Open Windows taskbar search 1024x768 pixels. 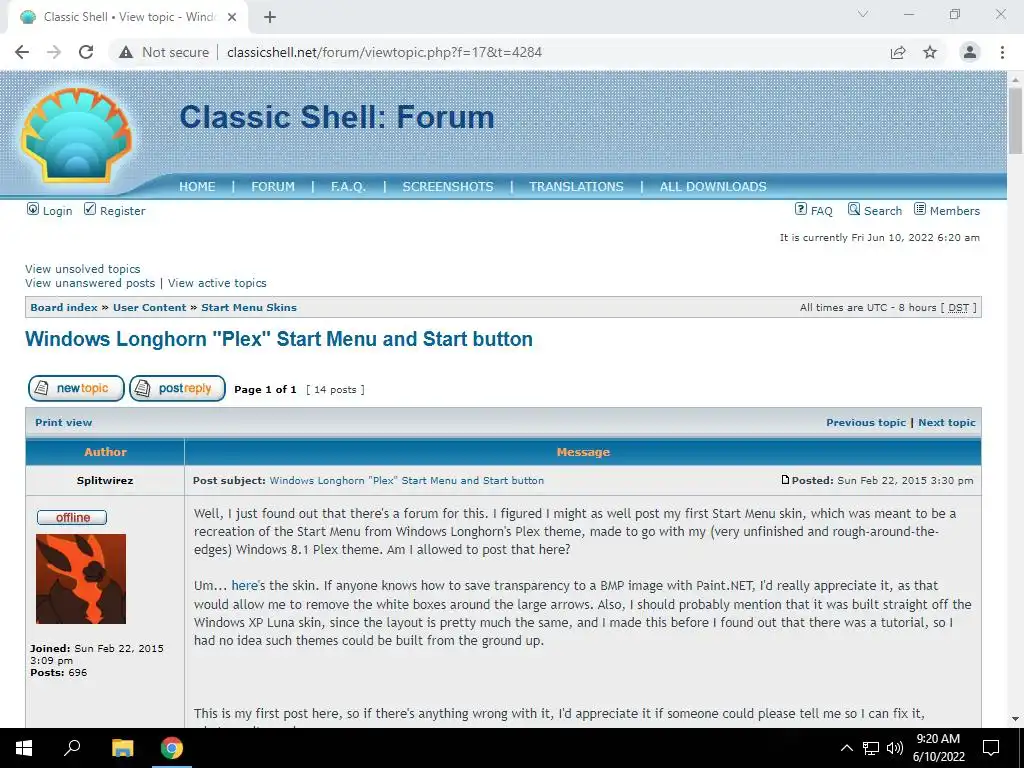(x=72, y=748)
